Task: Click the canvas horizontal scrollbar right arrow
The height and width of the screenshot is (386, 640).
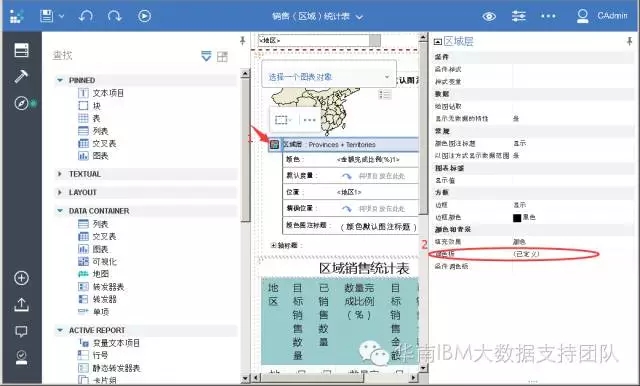Action: pos(413,378)
